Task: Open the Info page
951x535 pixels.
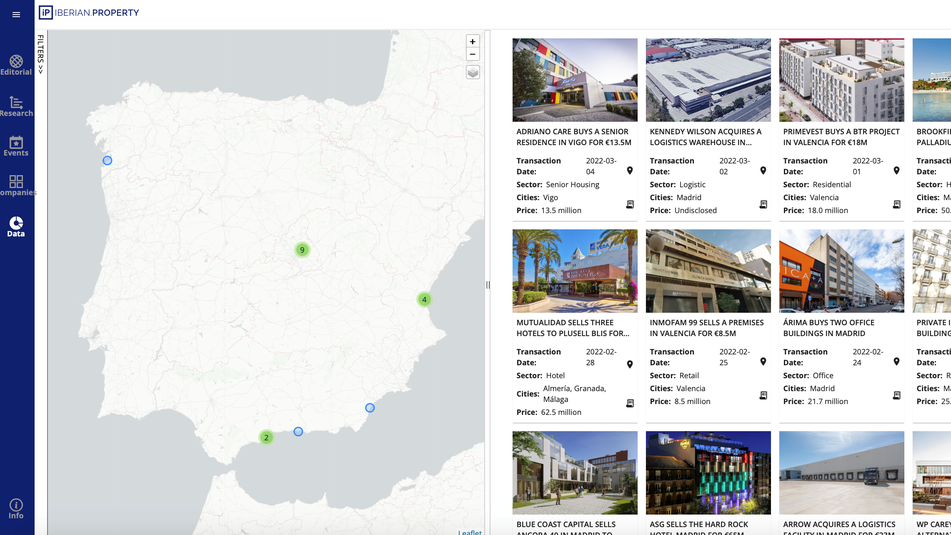Action: click(16, 509)
